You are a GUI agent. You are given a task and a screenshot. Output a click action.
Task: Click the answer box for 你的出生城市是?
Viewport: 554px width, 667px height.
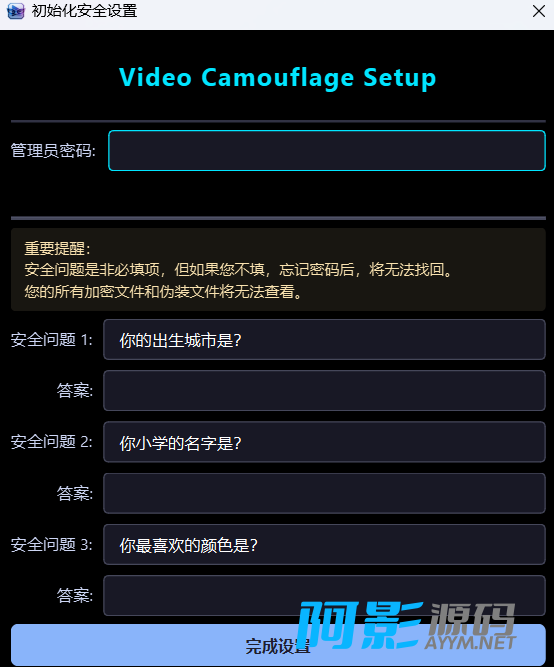(x=324, y=391)
